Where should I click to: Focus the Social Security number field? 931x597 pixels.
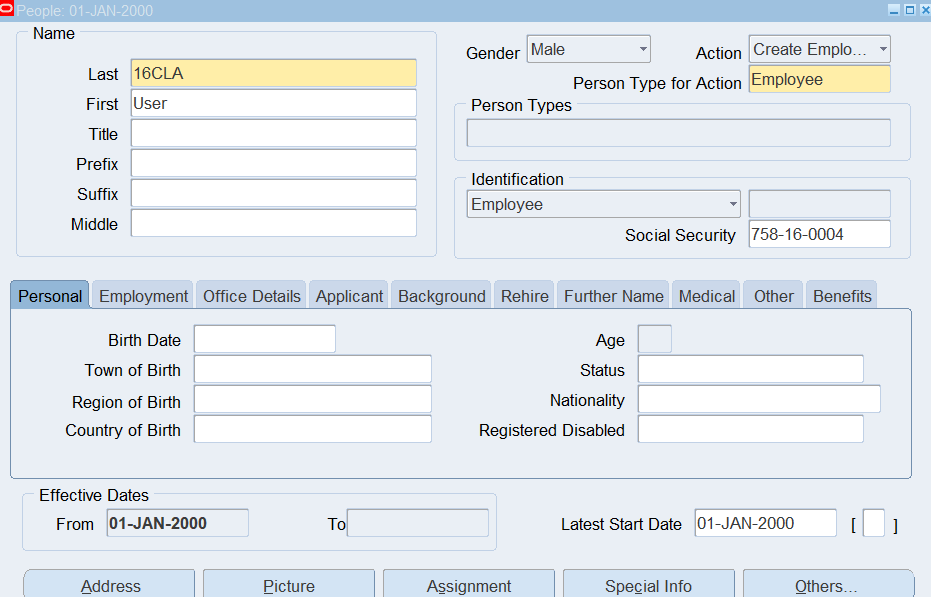818,235
